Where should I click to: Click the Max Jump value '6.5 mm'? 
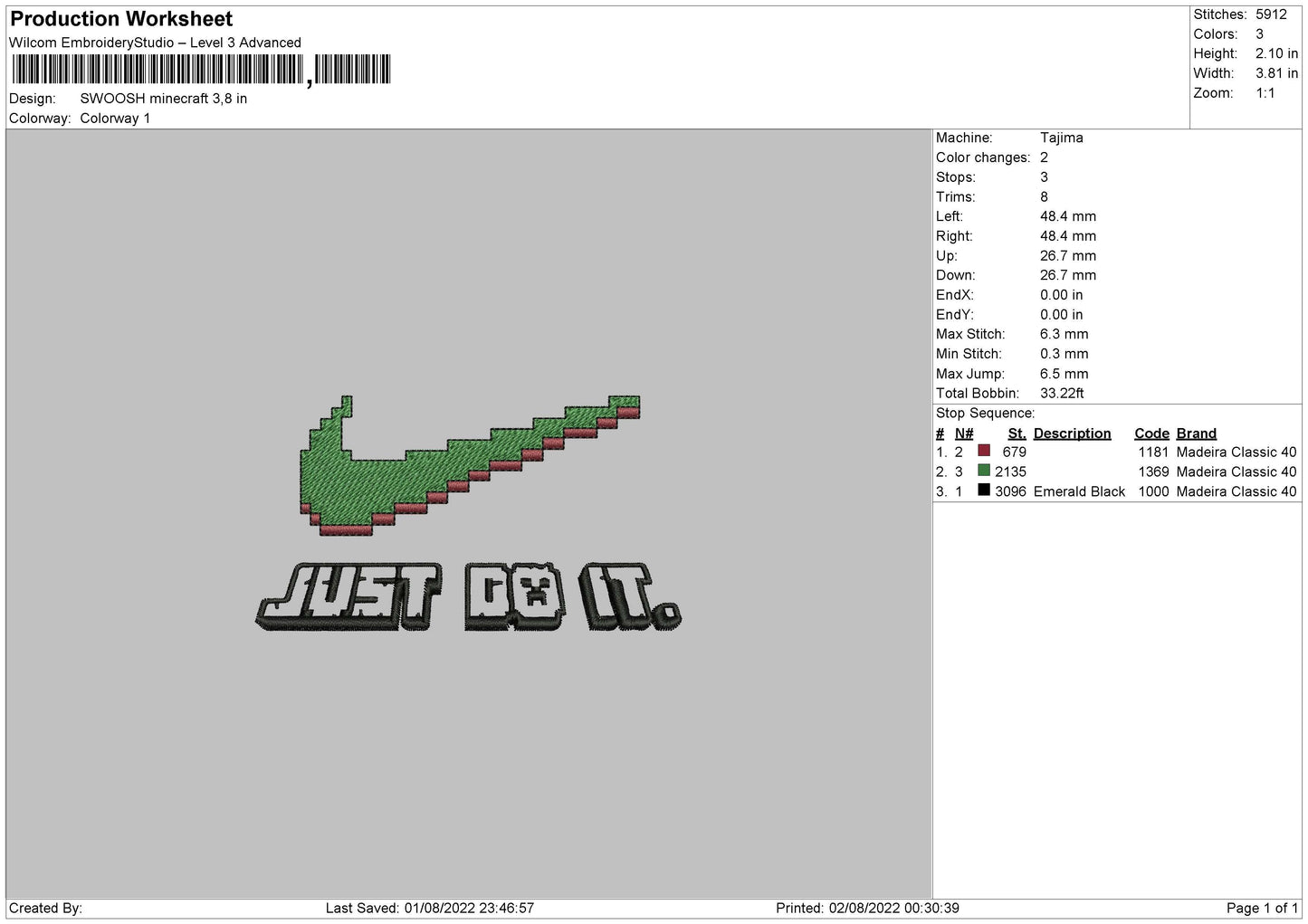click(x=1065, y=374)
